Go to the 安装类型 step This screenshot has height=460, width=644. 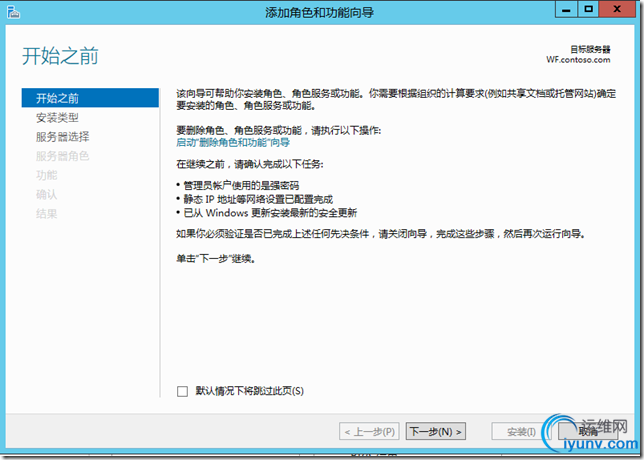[57, 117]
